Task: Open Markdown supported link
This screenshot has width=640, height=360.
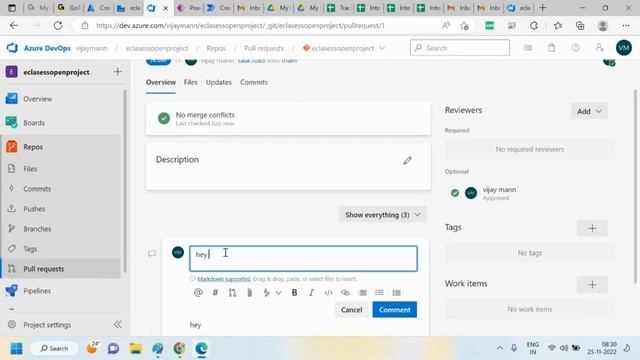Action: tap(224, 279)
